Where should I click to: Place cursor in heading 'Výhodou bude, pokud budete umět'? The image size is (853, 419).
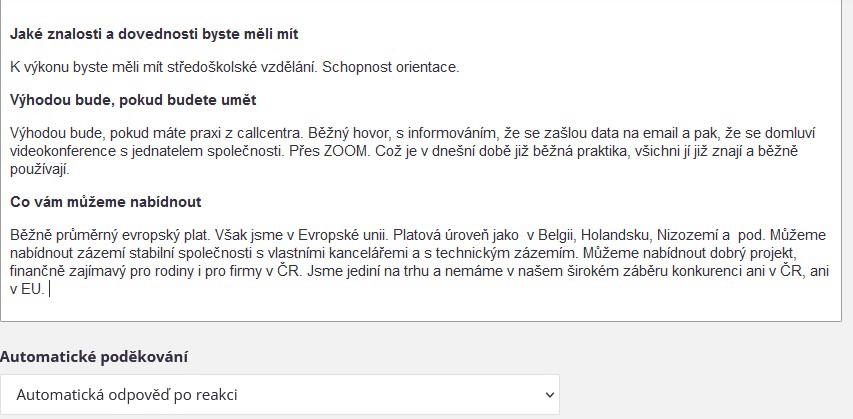pos(133,100)
